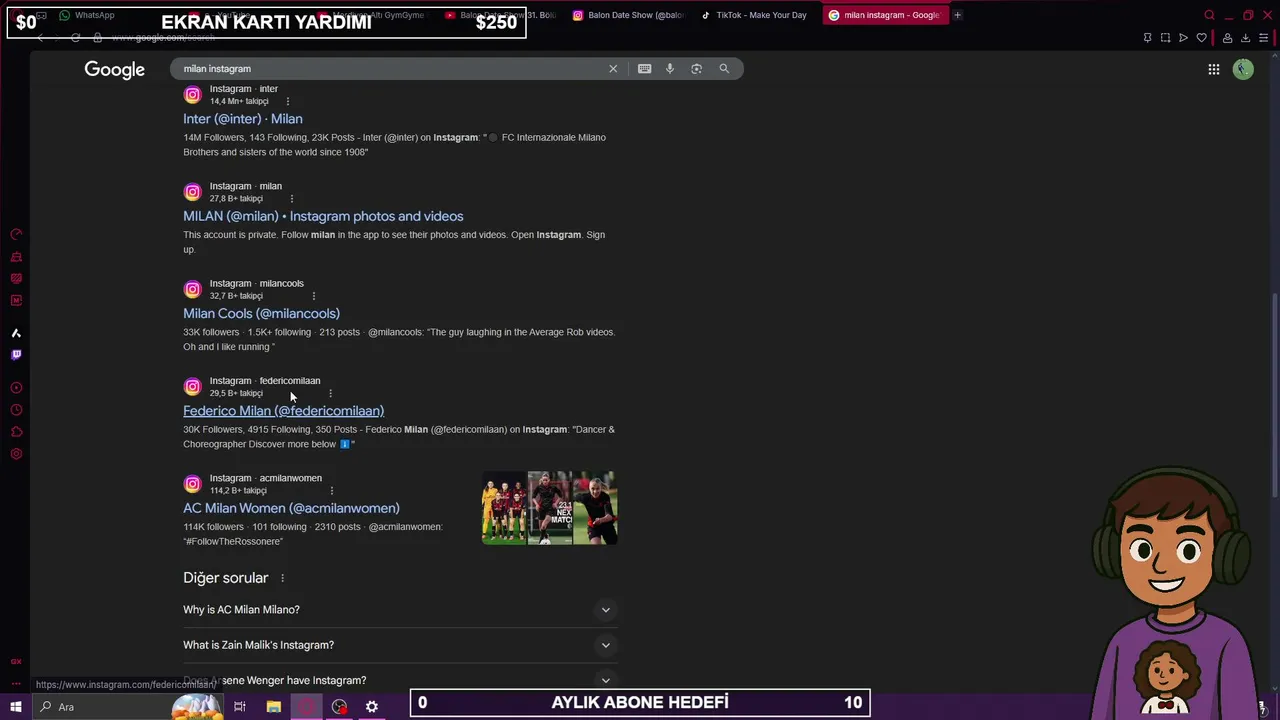The width and height of the screenshot is (1280, 720).
Task: Open Federico Milan (@federicomilaan) link
Action: point(283,411)
